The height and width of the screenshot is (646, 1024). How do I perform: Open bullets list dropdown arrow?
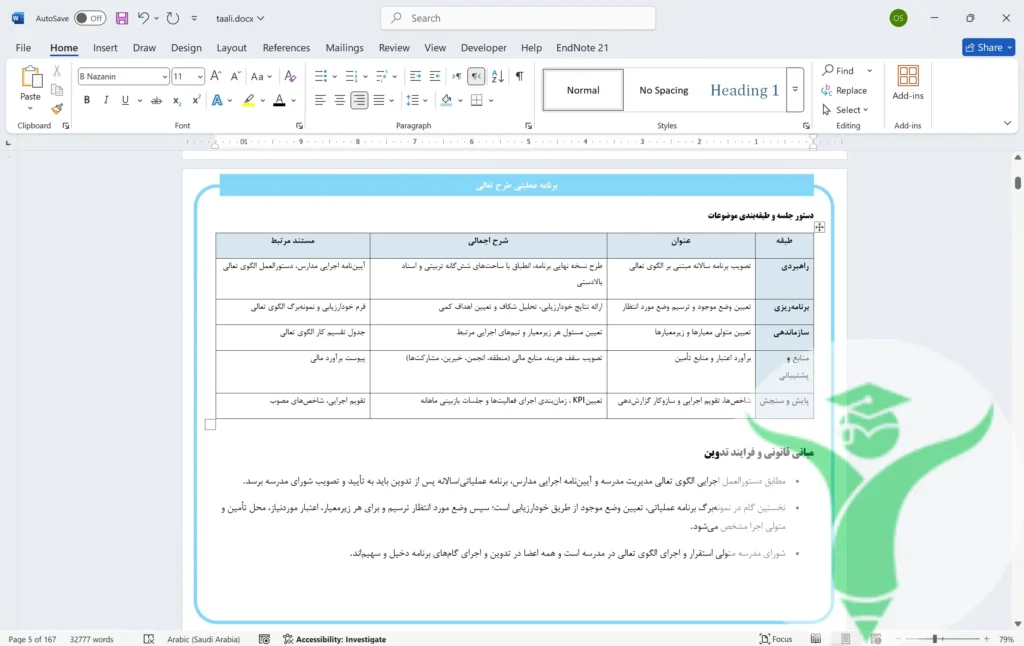tap(334, 77)
